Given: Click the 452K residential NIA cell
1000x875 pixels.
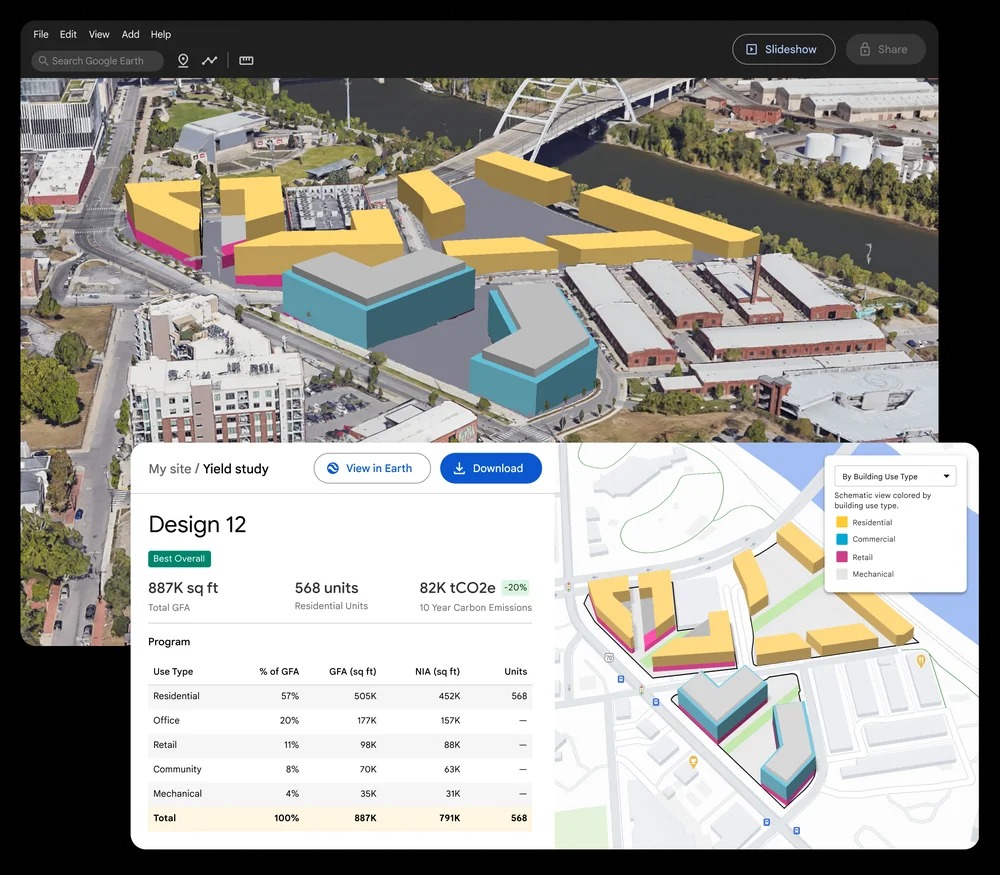Looking at the screenshot, I should [x=450, y=696].
